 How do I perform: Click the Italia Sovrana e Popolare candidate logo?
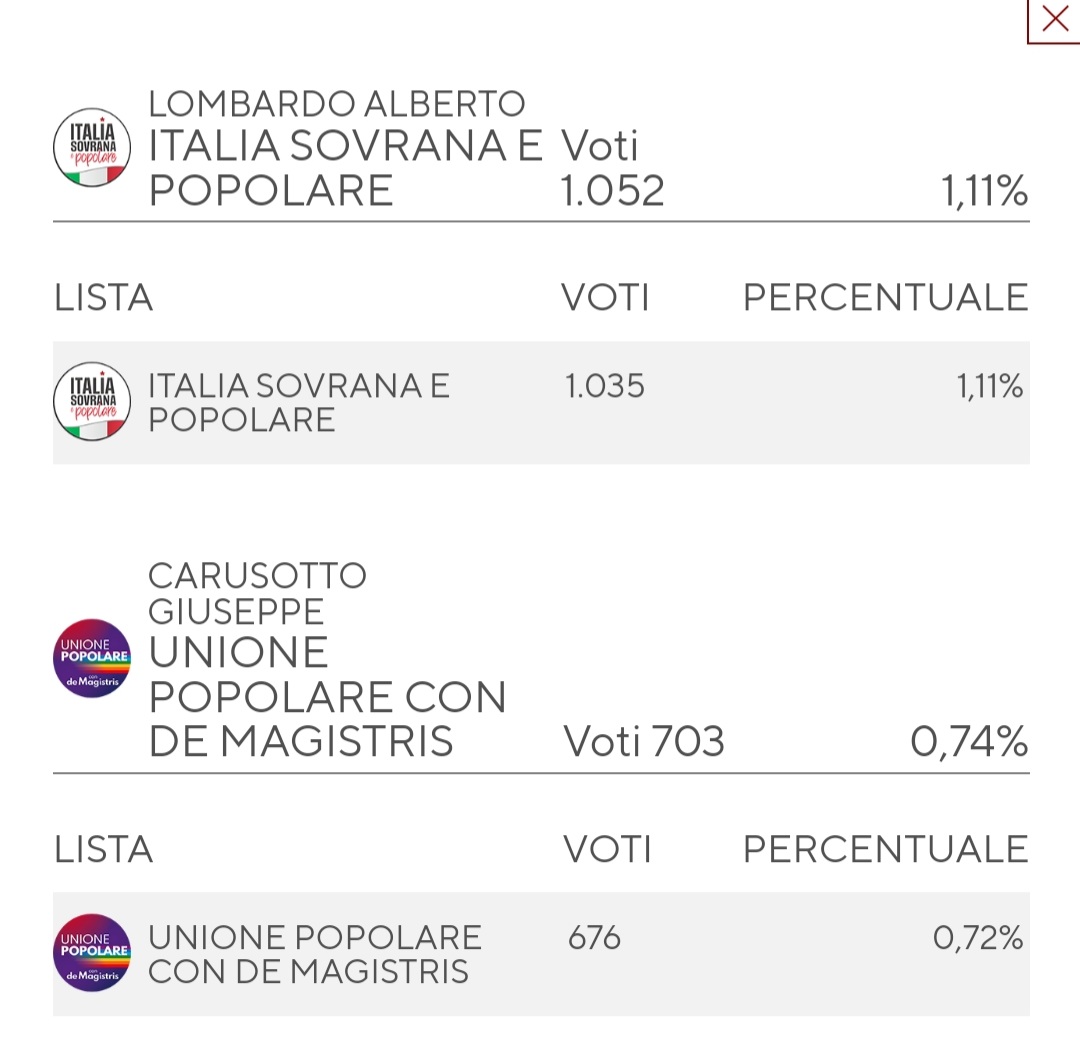pyautogui.click(x=92, y=147)
